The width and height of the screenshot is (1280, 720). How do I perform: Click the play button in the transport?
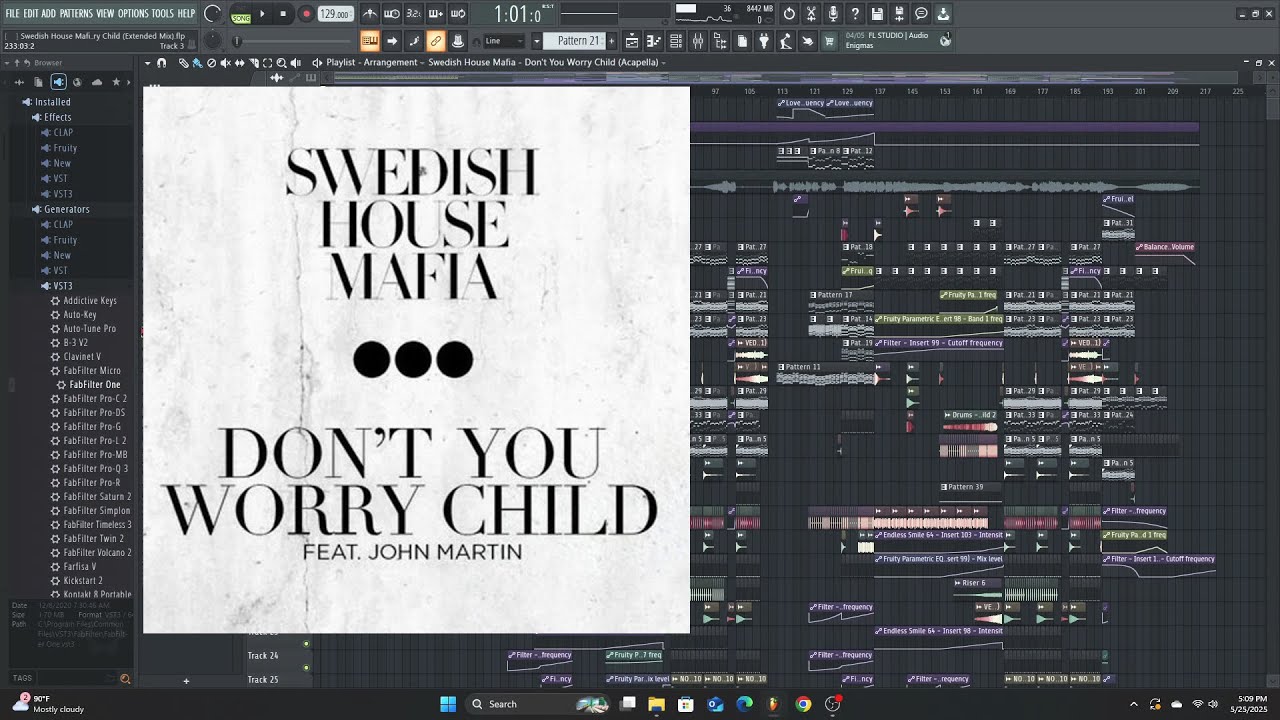click(263, 14)
